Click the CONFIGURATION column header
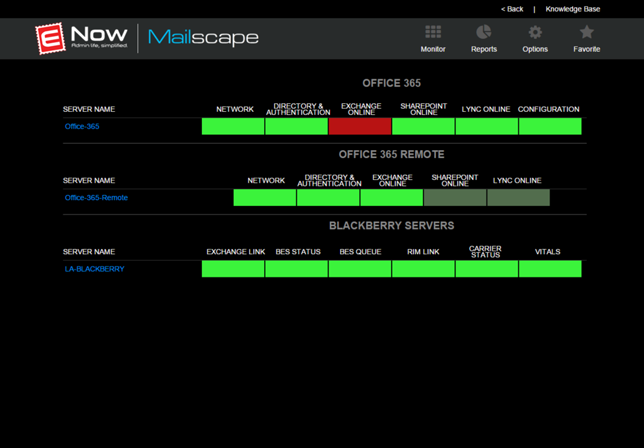The height and width of the screenshot is (448, 644). [548, 109]
